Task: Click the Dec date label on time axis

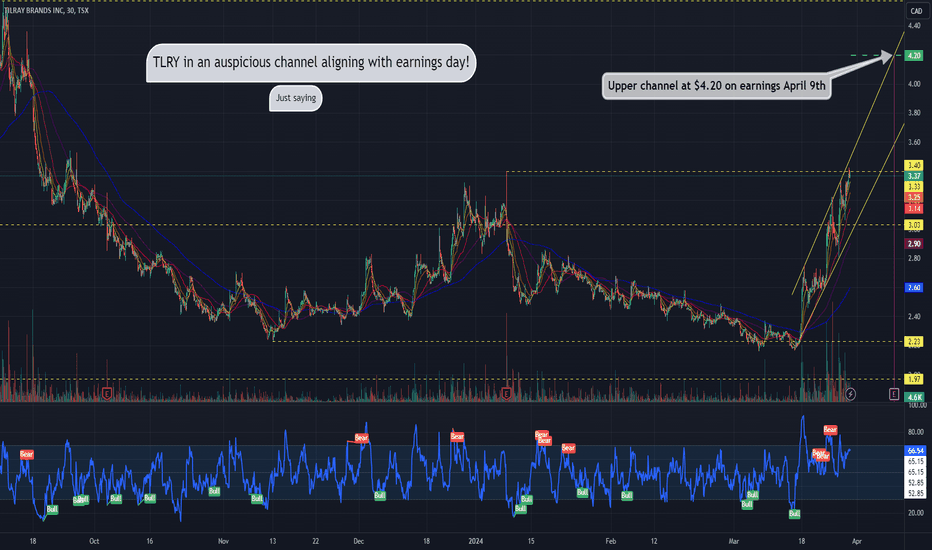Action: [358, 541]
